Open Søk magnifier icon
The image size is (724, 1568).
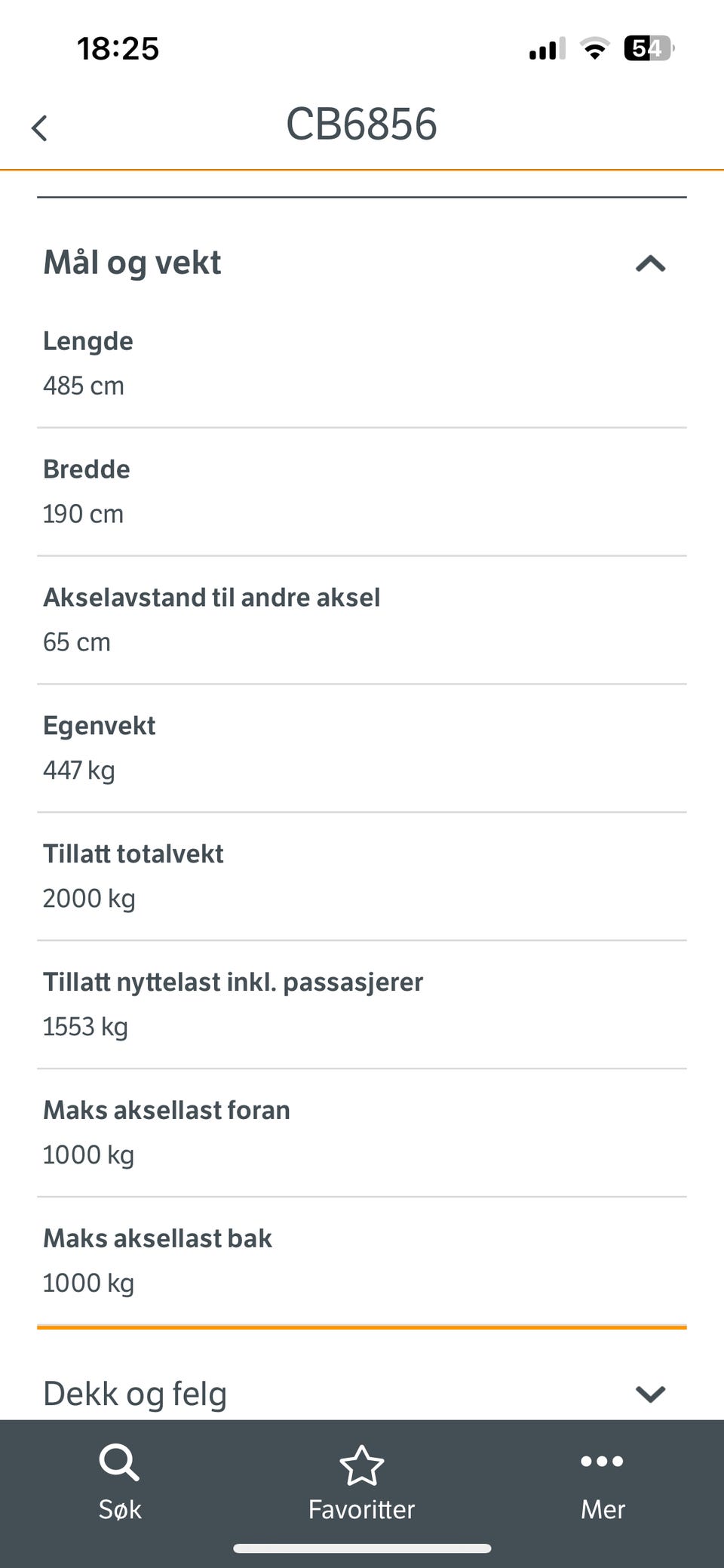click(119, 1463)
